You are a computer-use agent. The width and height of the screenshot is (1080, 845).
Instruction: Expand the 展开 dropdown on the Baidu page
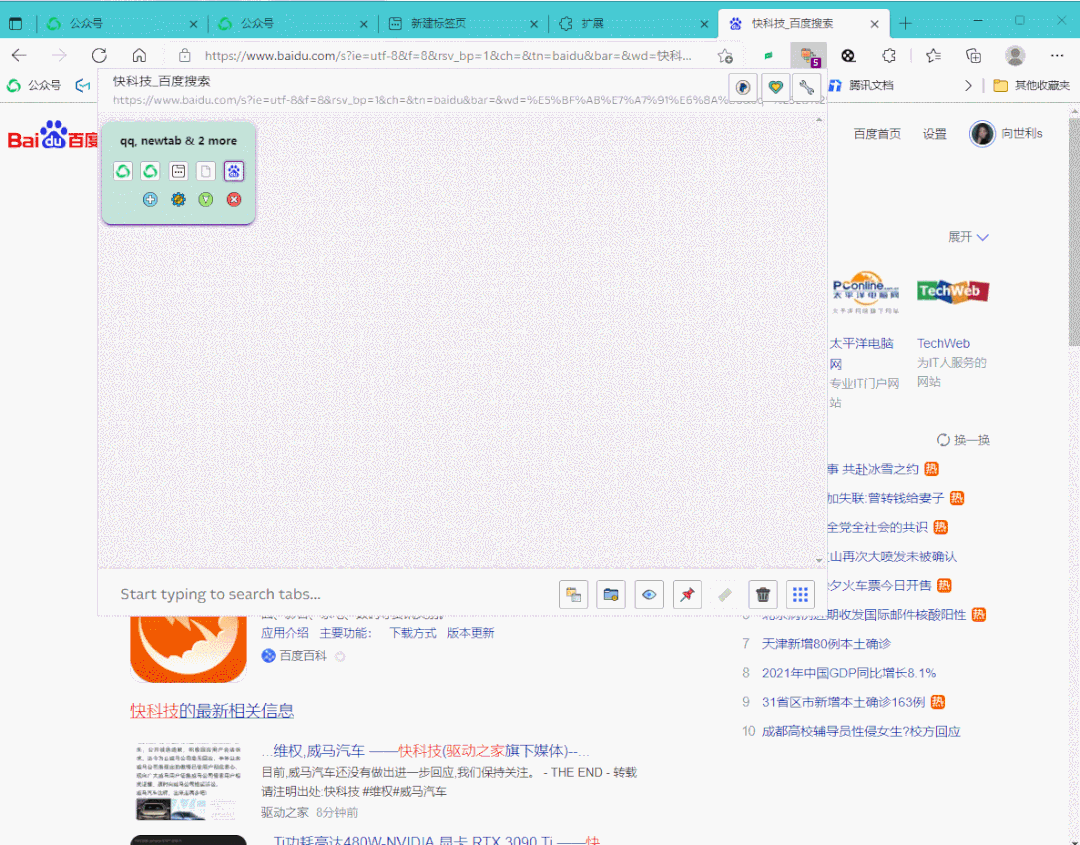pyautogui.click(x=968, y=237)
